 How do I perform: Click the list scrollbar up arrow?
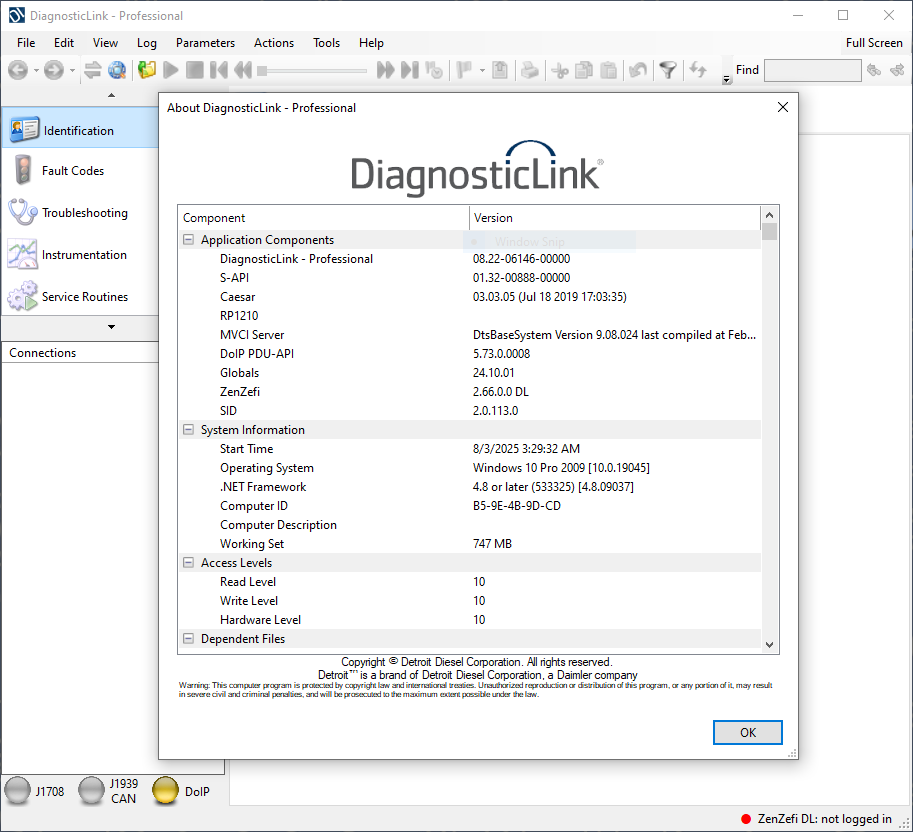pyautogui.click(x=770, y=215)
